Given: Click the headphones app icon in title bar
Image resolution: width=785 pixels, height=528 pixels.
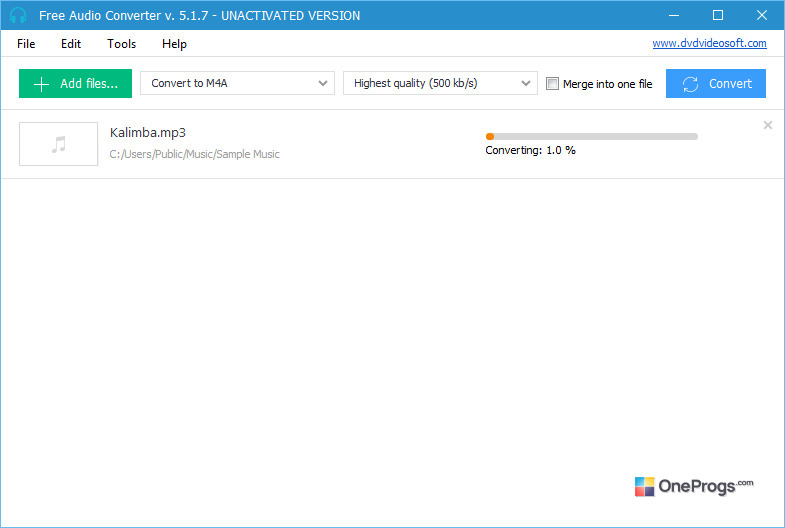Looking at the screenshot, I should [18, 15].
